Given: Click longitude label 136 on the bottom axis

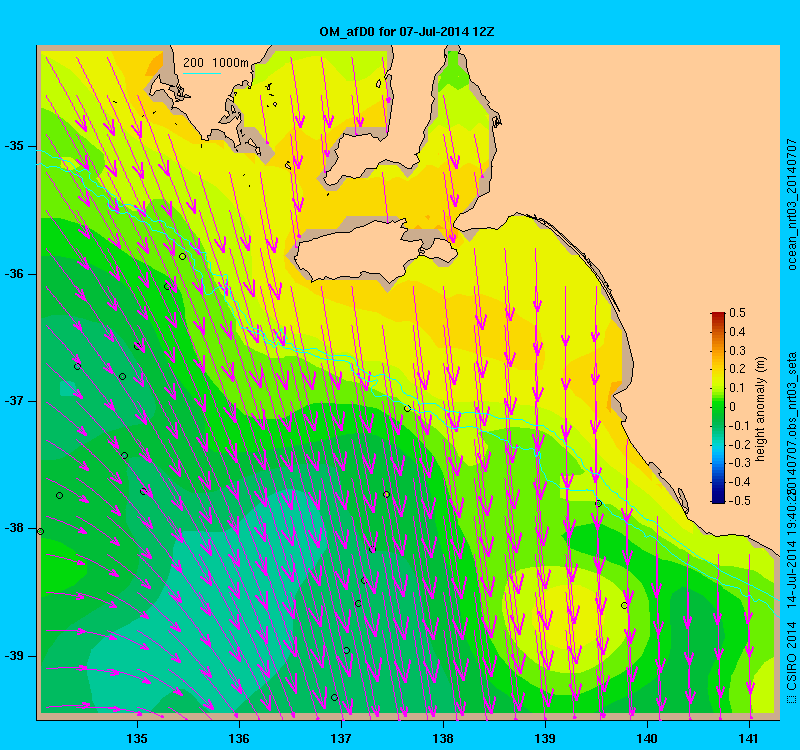Looking at the screenshot, I should [239, 738].
